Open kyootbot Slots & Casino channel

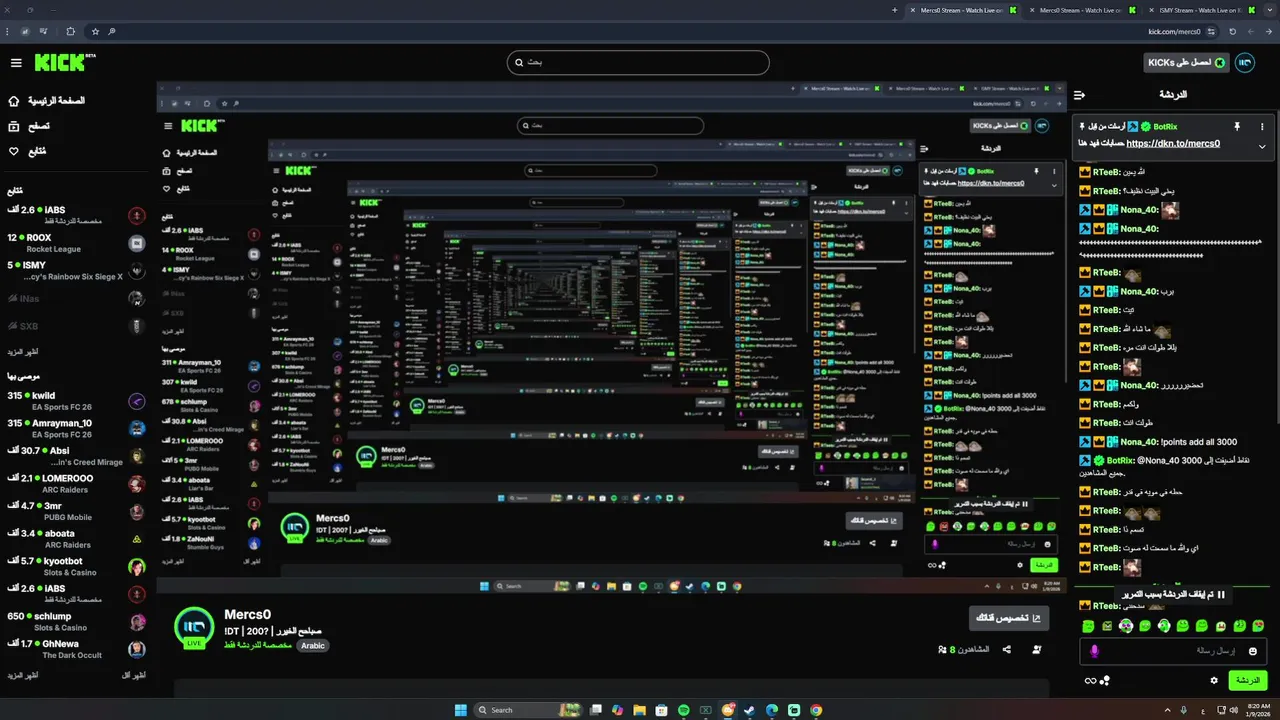pos(75,566)
